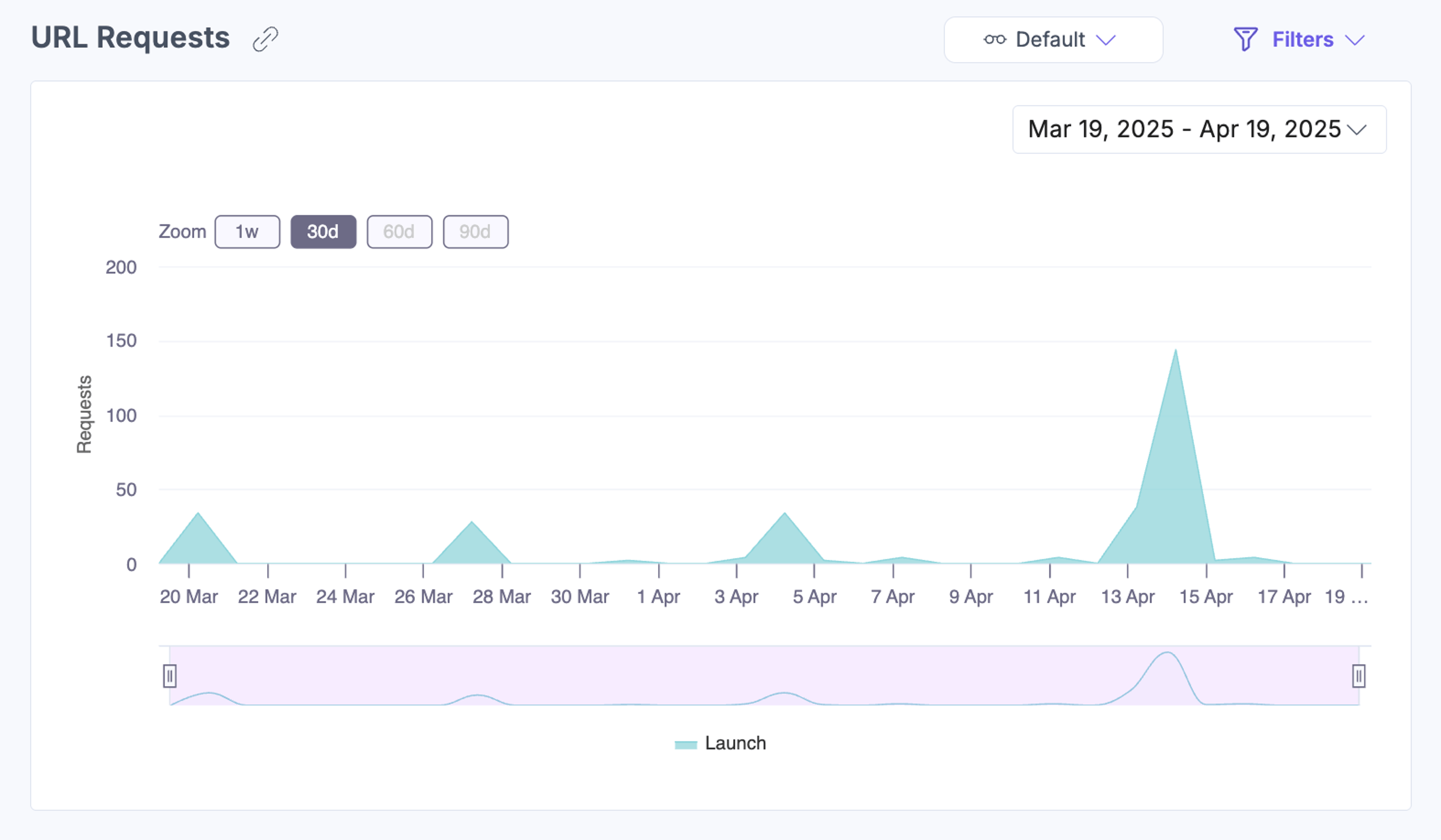
Task: Click the Launch legend color swatch
Action: click(x=686, y=744)
